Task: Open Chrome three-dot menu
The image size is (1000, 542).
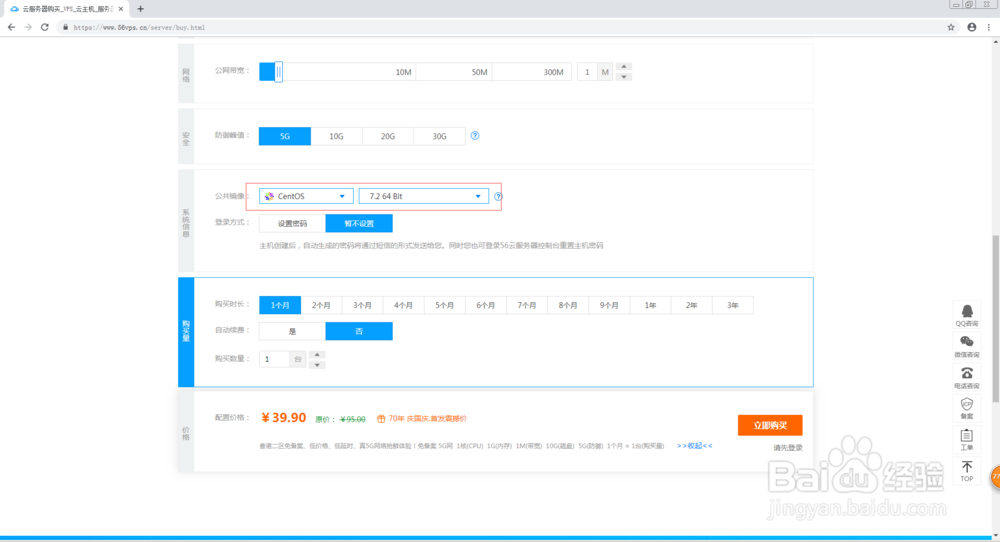Action: [x=989, y=27]
